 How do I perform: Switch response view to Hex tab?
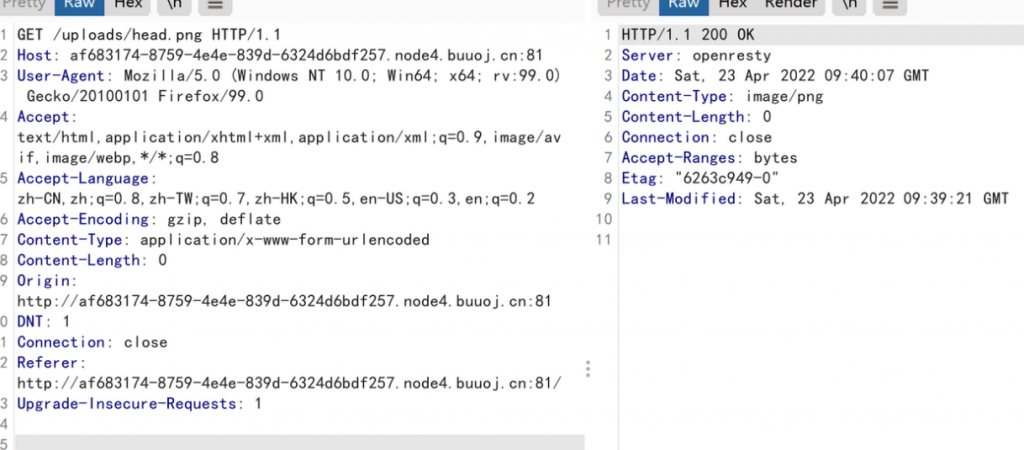coord(732,5)
